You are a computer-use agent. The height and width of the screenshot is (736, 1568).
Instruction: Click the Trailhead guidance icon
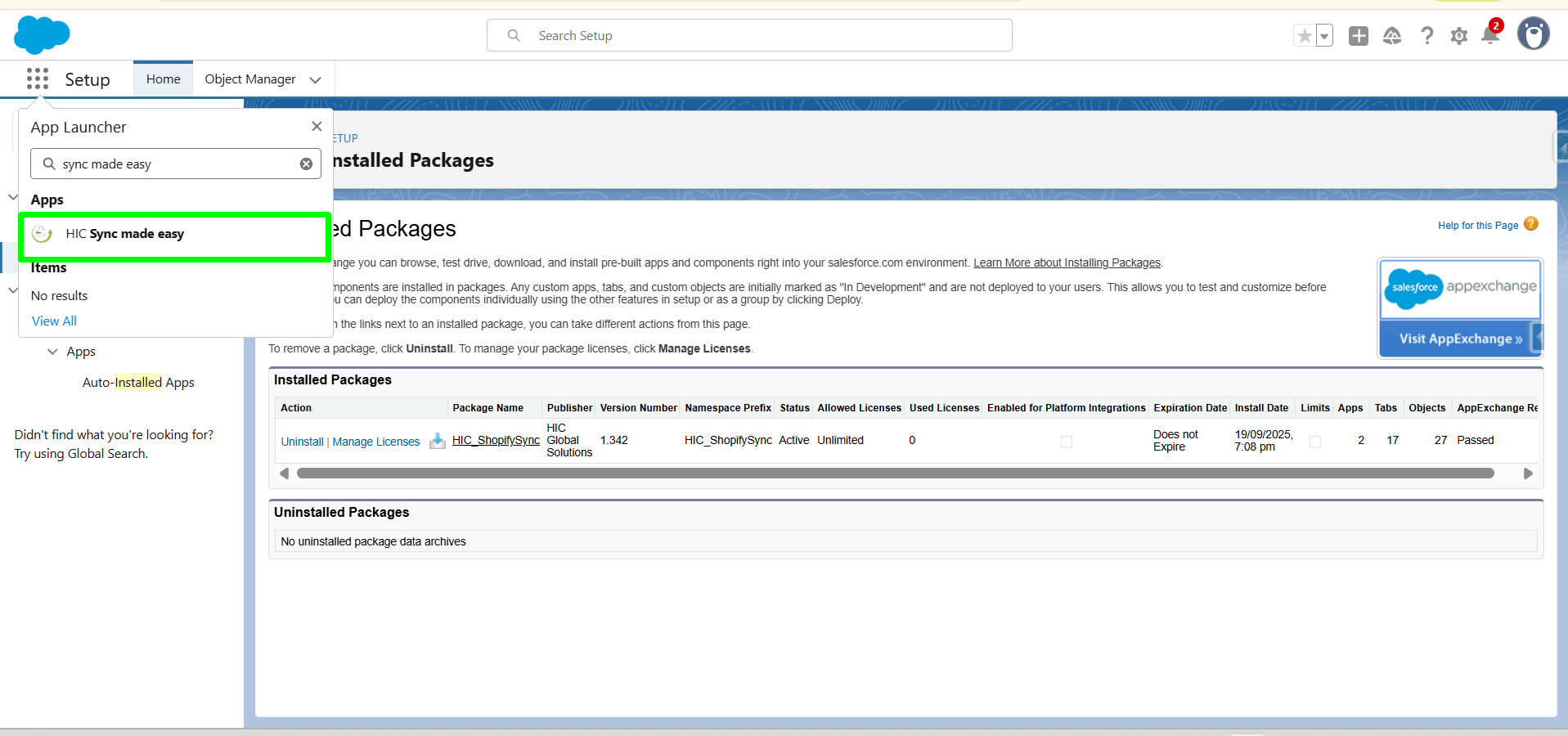[x=1392, y=36]
